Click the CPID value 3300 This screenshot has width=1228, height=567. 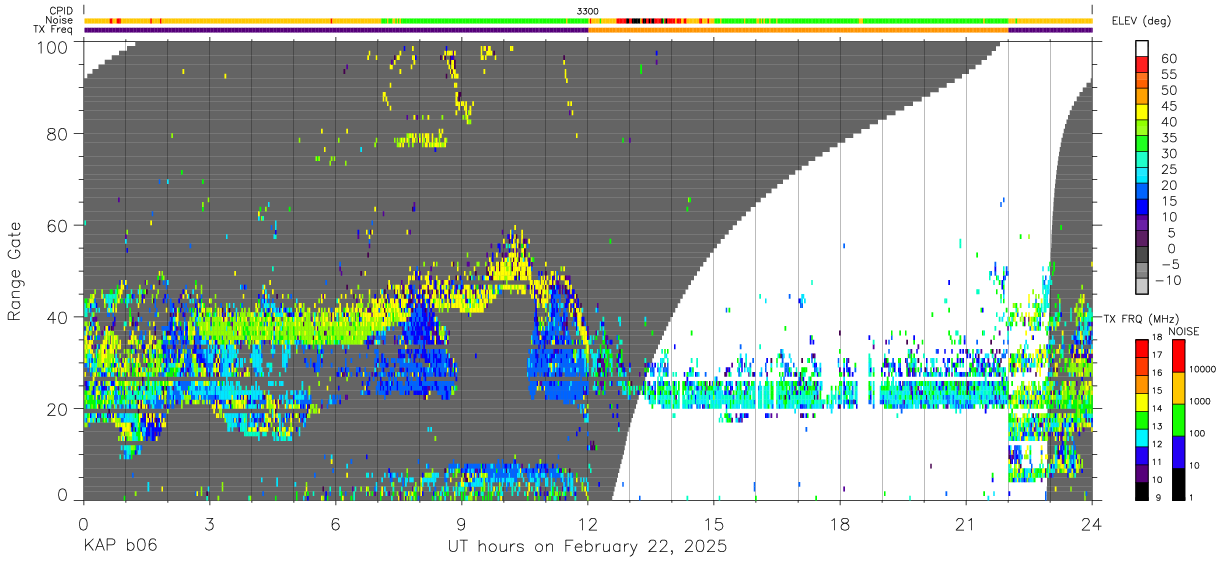[x=588, y=10]
